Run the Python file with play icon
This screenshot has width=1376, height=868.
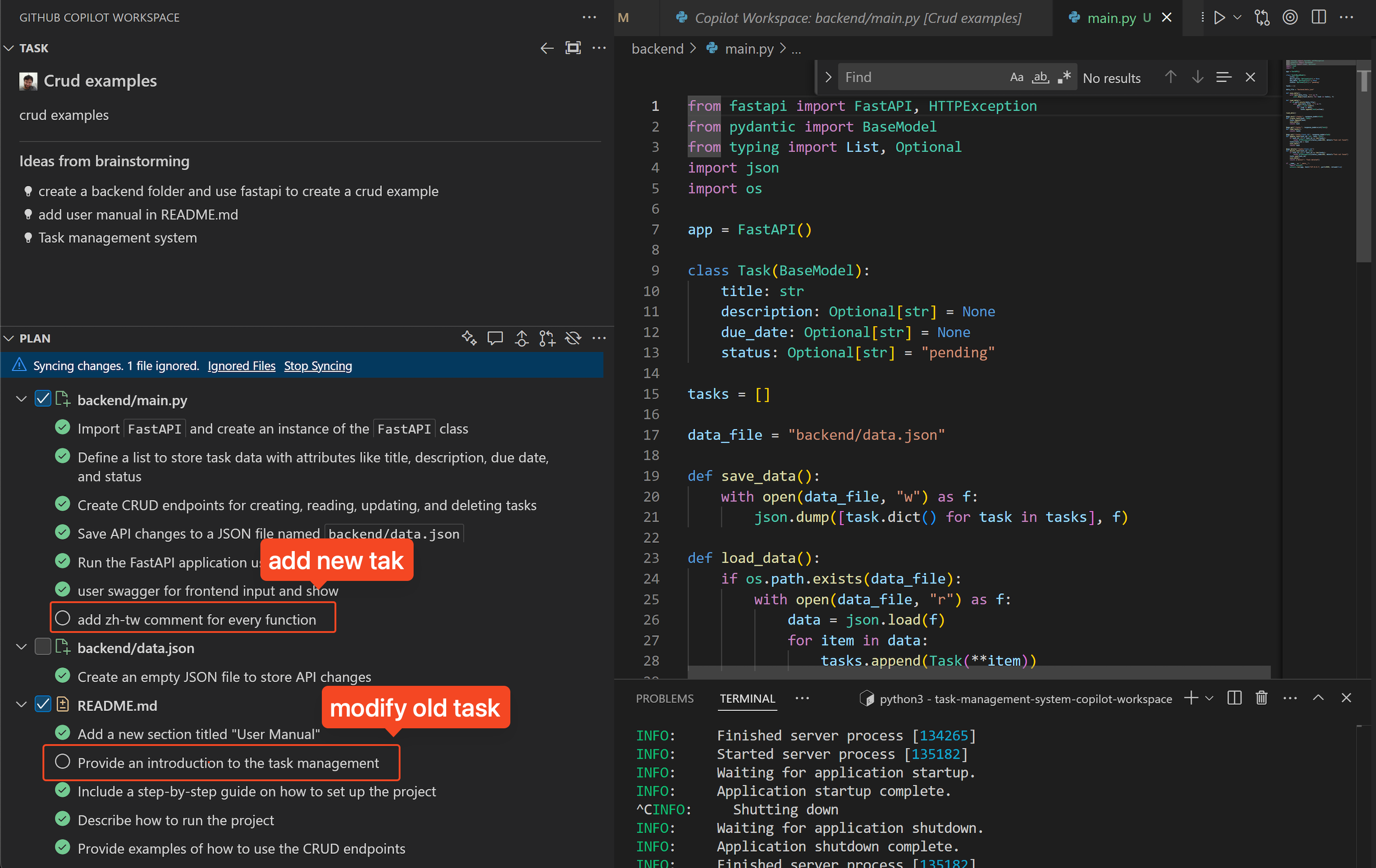1219,18
